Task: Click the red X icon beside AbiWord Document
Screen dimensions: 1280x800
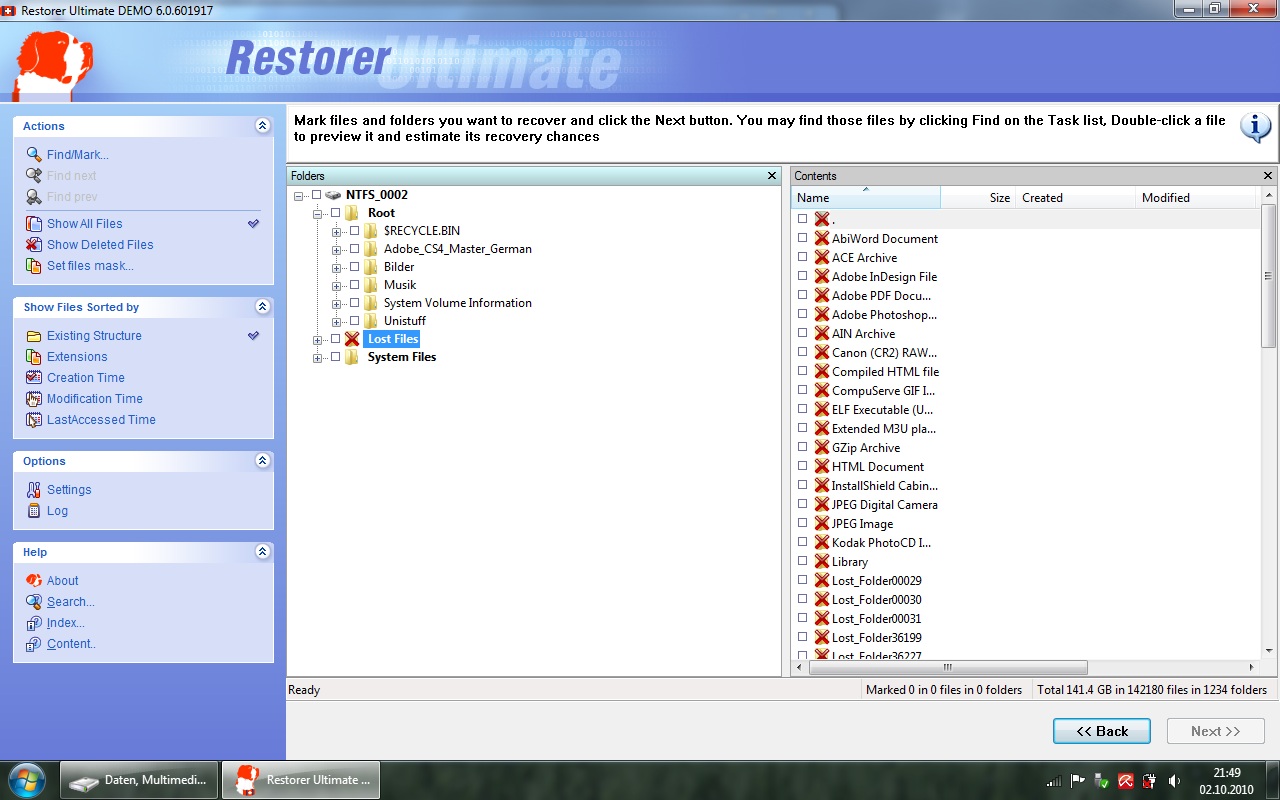Action: (822, 239)
